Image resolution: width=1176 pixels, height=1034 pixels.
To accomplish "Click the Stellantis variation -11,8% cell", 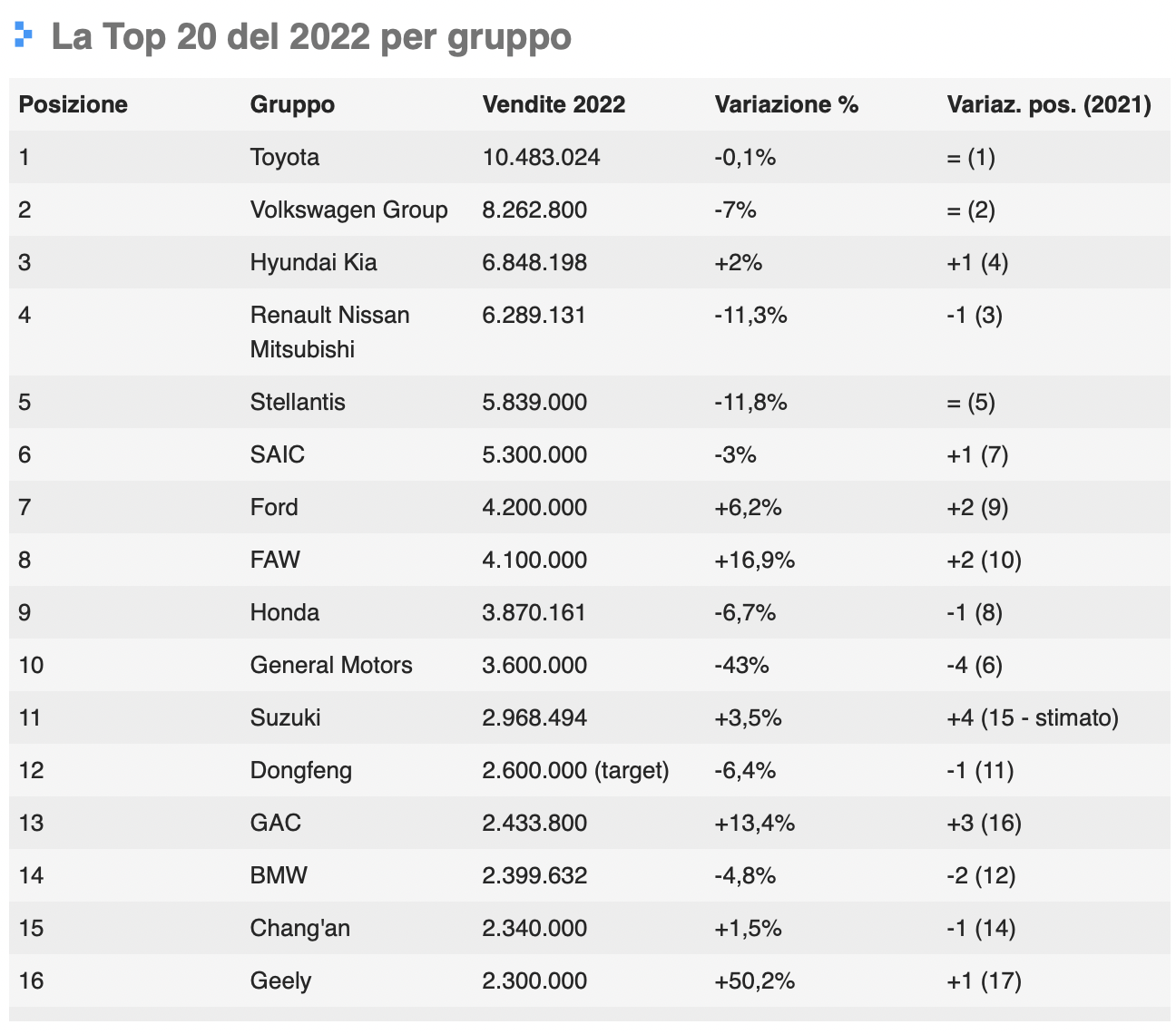I will click(x=750, y=402).
